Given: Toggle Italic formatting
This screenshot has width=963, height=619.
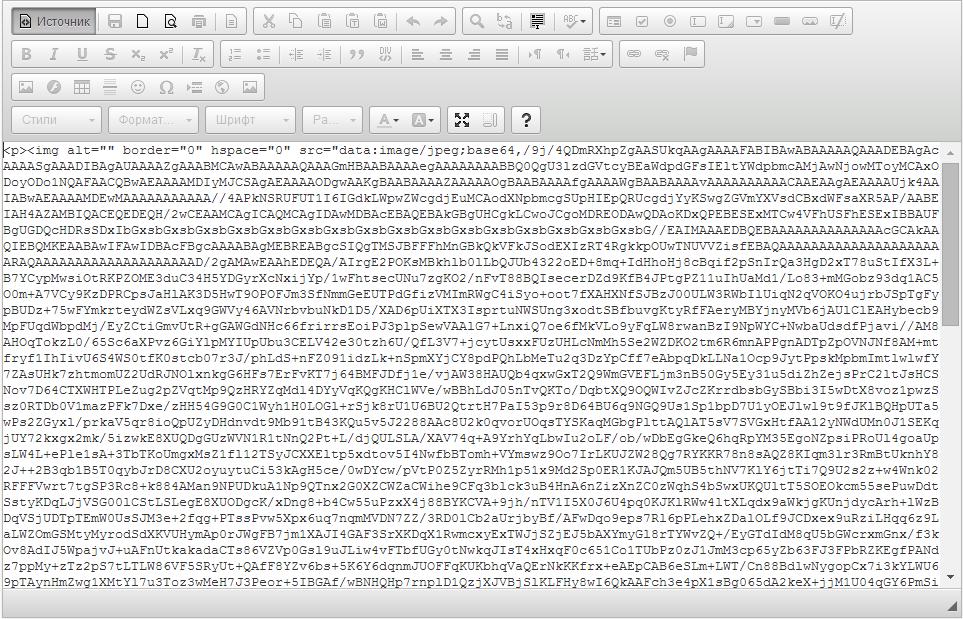Looking at the screenshot, I should 54,54.
